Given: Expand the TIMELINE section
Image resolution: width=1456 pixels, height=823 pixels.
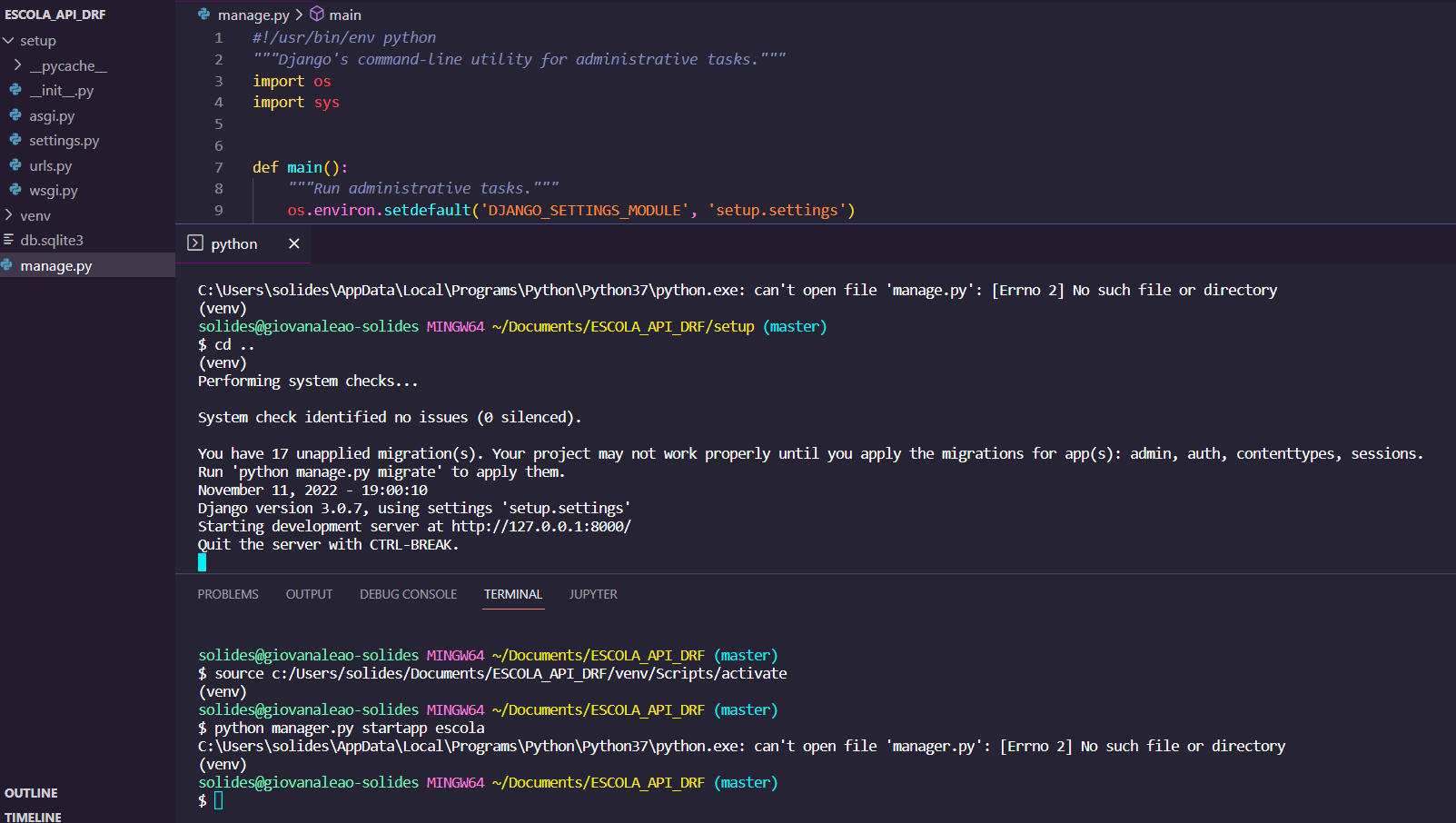Looking at the screenshot, I should (x=32, y=817).
